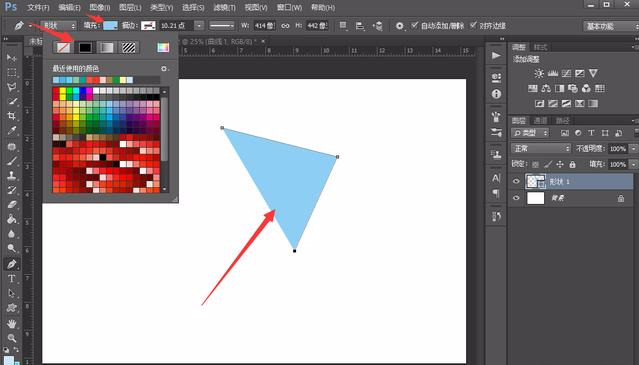The image size is (639, 365).
Task: Select the Pen tool in the toolbox
Action: 11,264
